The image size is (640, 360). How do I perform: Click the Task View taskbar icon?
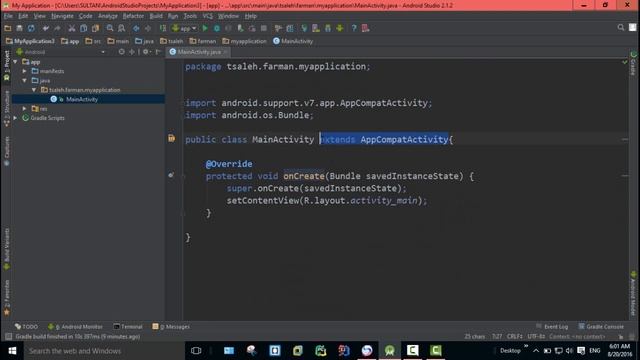pos(196,351)
